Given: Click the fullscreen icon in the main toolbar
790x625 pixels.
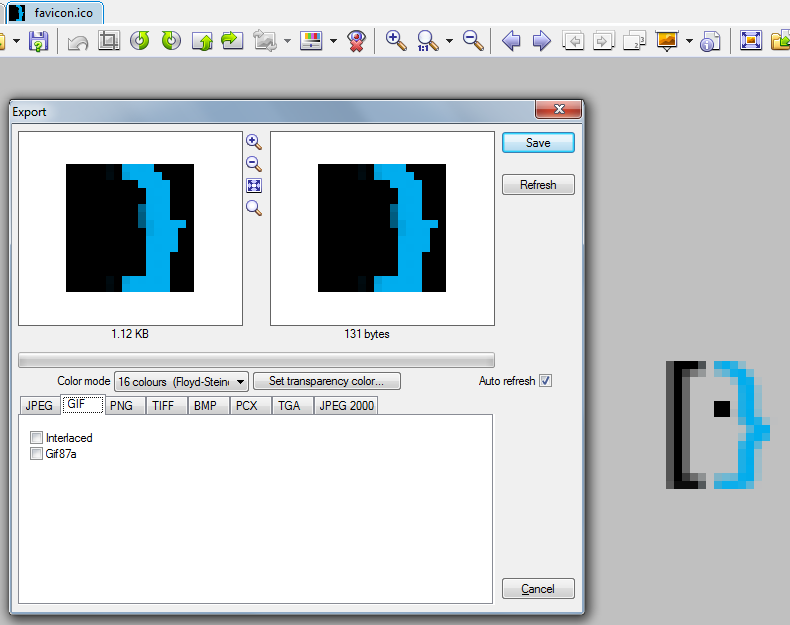Looking at the screenshot, I should 751,41.
